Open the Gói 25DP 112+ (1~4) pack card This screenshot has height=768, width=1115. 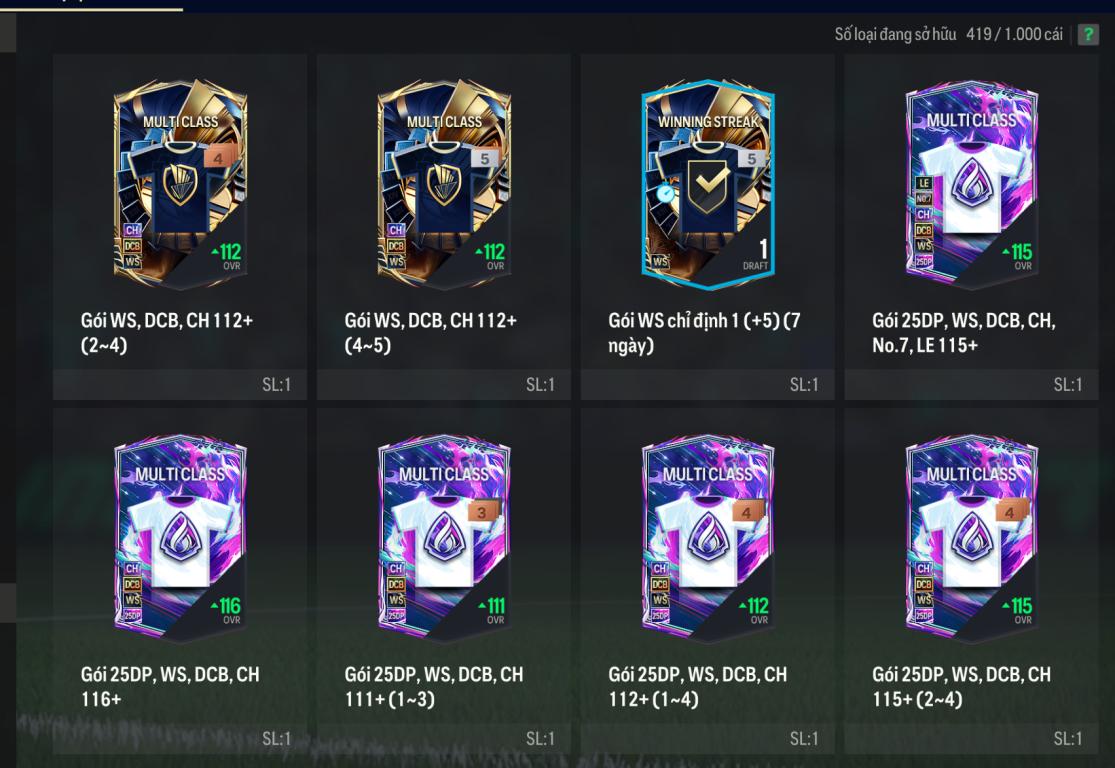(708, 581)
